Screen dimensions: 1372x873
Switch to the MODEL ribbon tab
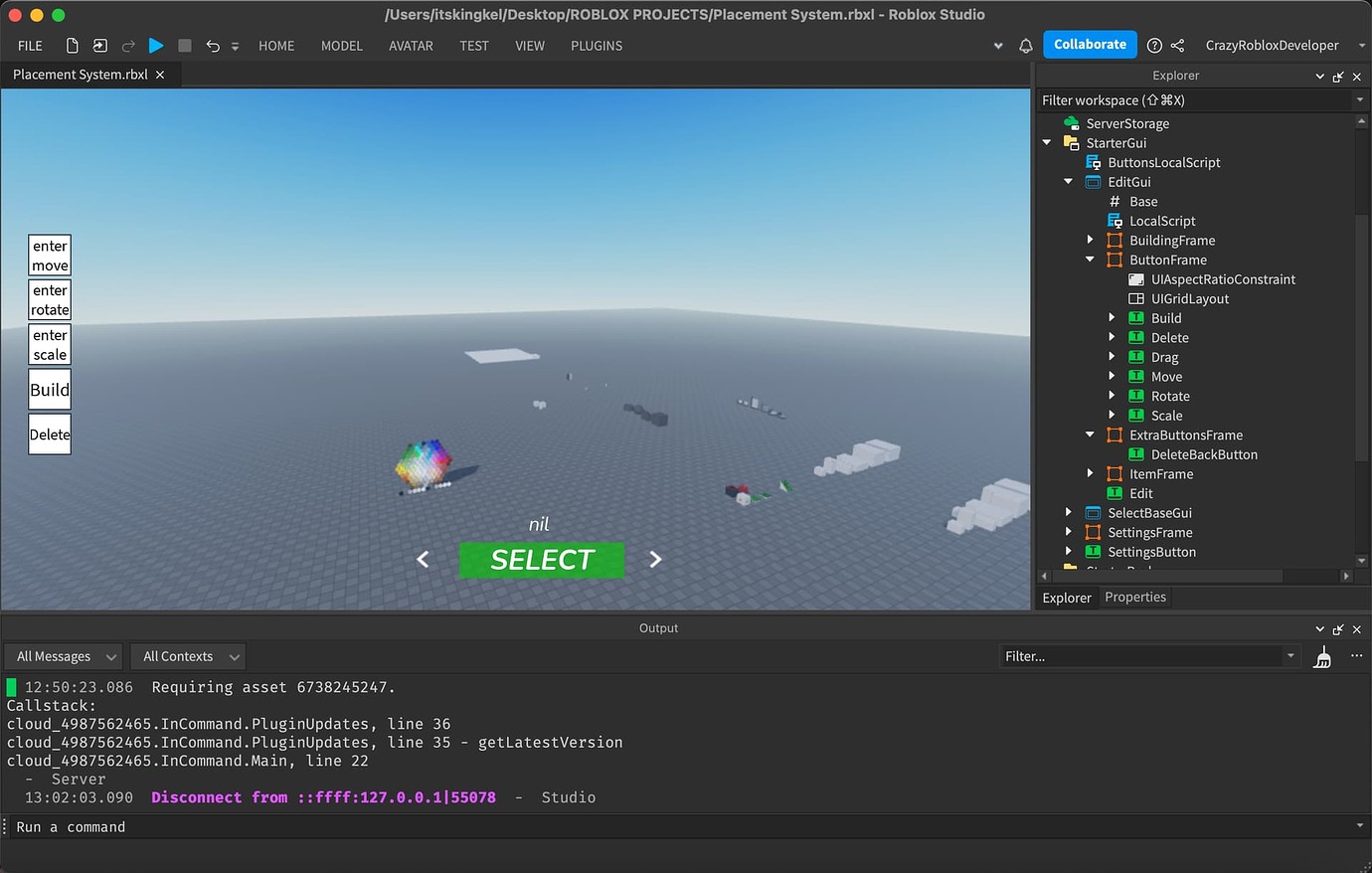(x=341, y=46)
